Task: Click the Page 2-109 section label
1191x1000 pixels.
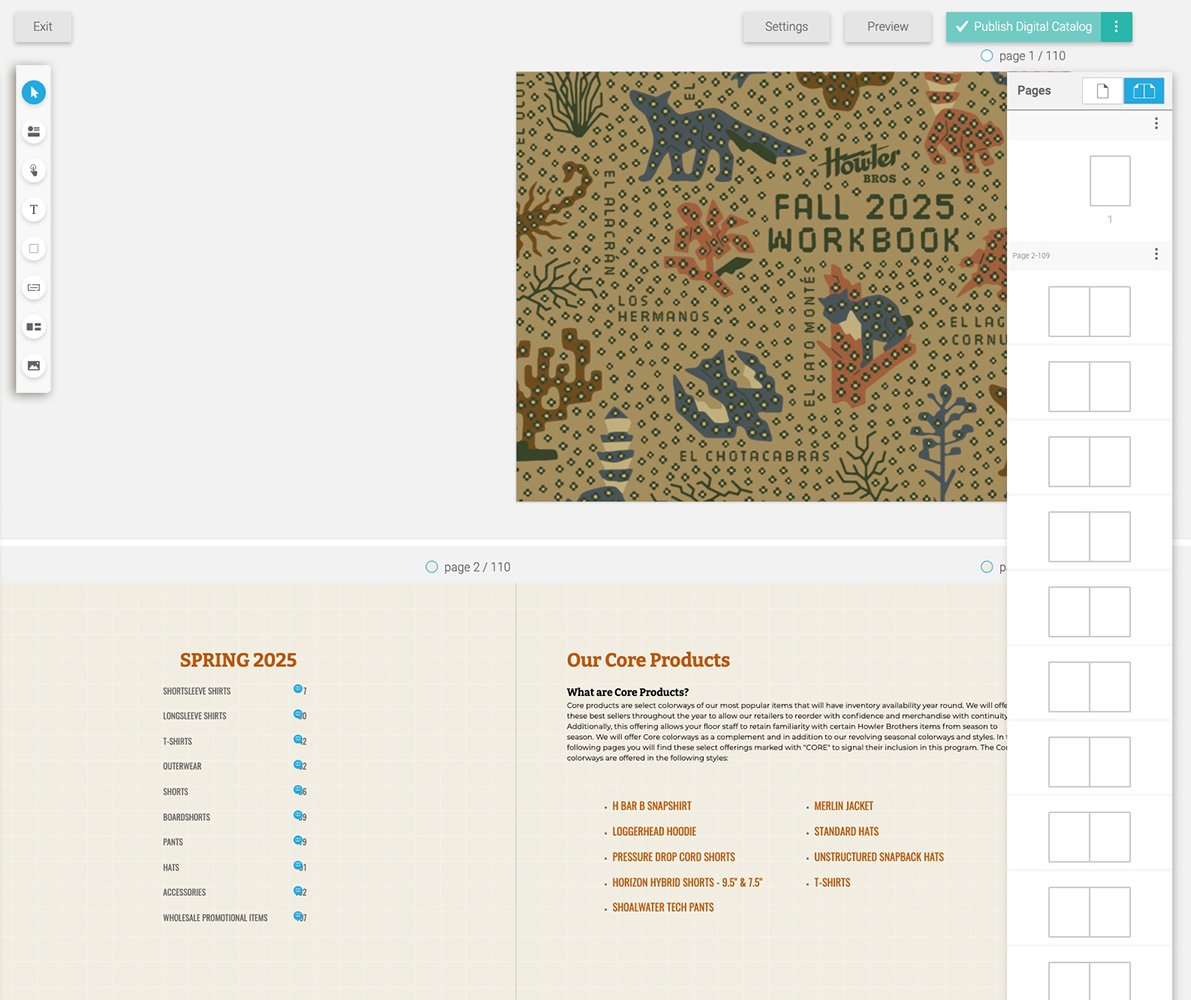Action: [1031, 256]
